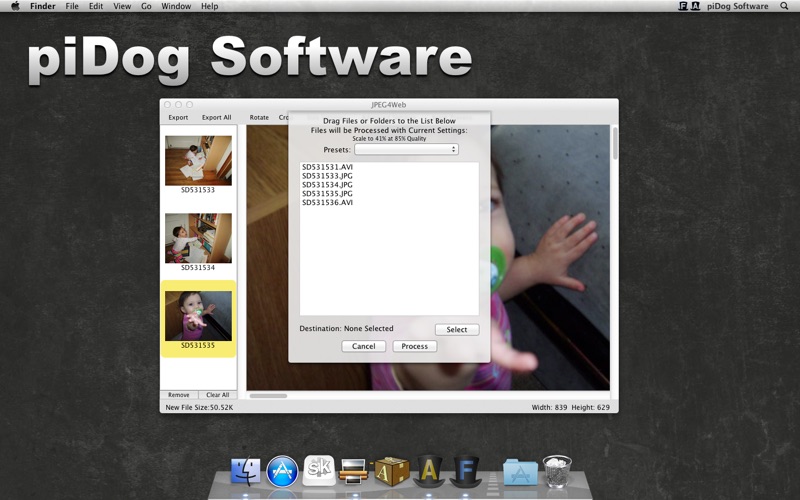This screenshot has width=800, height=500.
Task: Click the New File Size status text
Action: click(199, 407)
